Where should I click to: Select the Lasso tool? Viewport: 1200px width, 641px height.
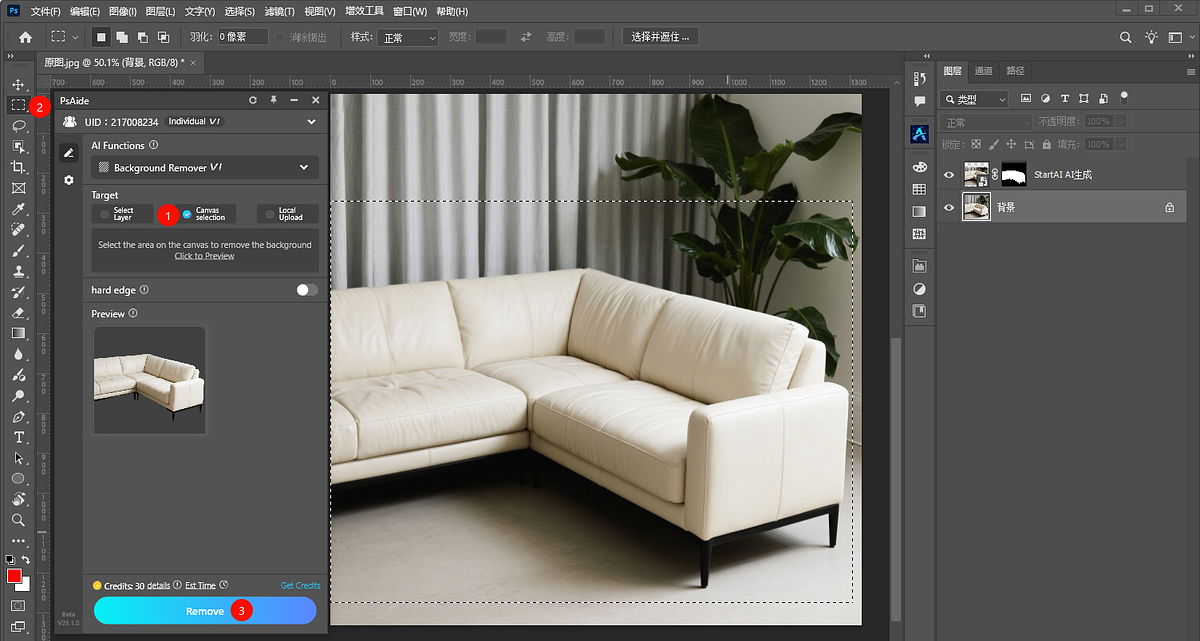point(17,126)
